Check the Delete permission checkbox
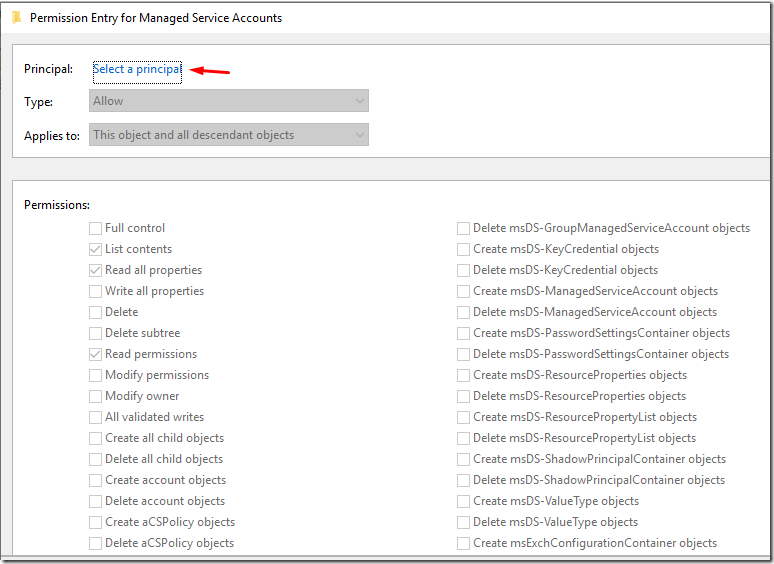This screenshot has height=564, width=774. [95, 312]
